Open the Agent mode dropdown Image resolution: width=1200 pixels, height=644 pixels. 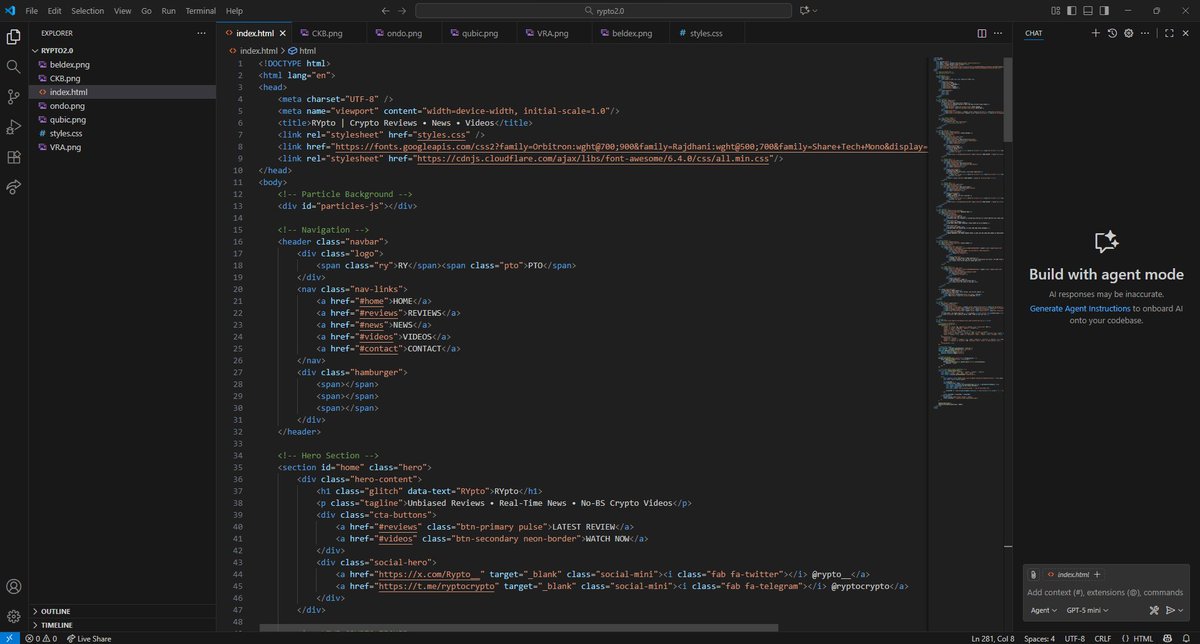[x=1043, y=610]
